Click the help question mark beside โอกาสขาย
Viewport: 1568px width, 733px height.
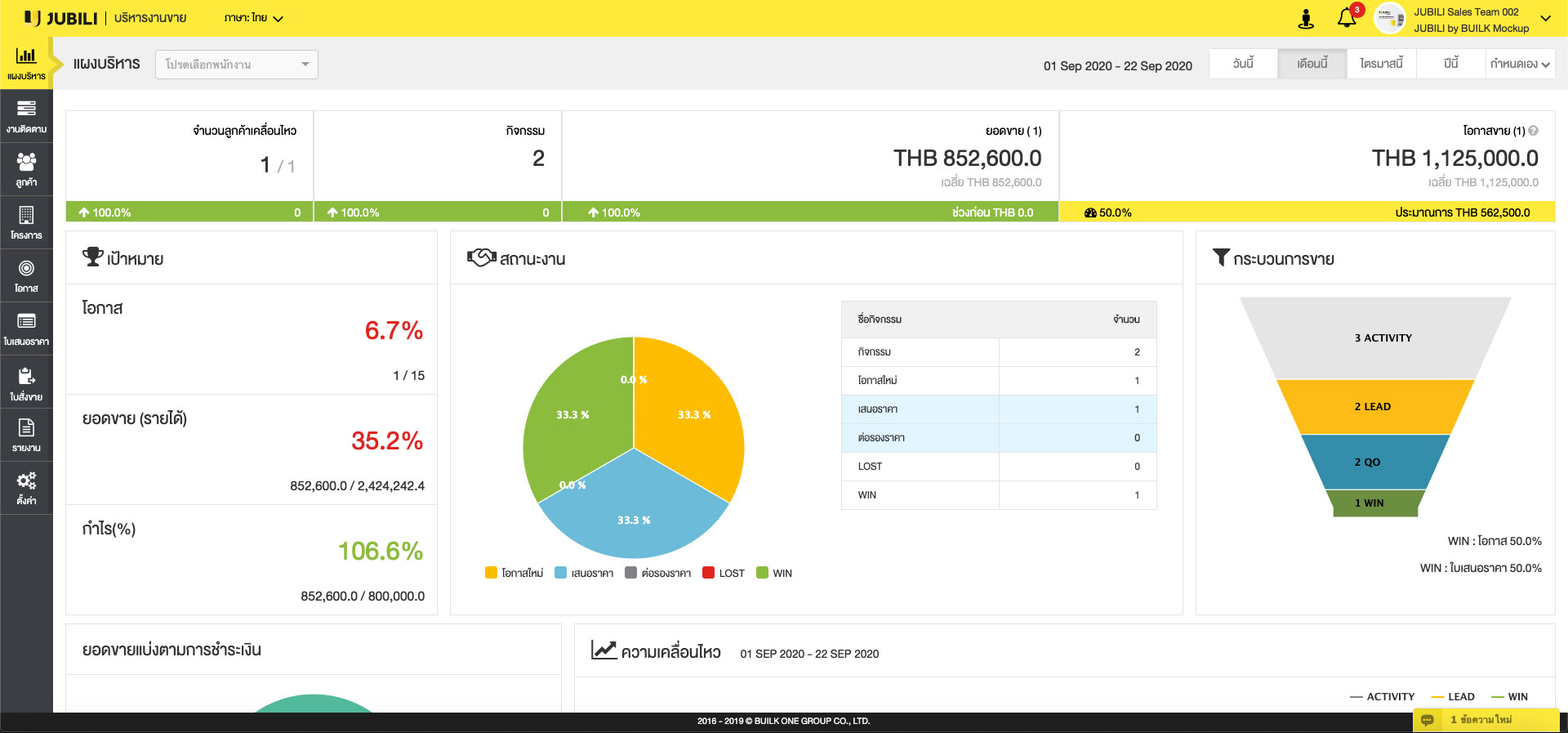tap(1533, 131)
